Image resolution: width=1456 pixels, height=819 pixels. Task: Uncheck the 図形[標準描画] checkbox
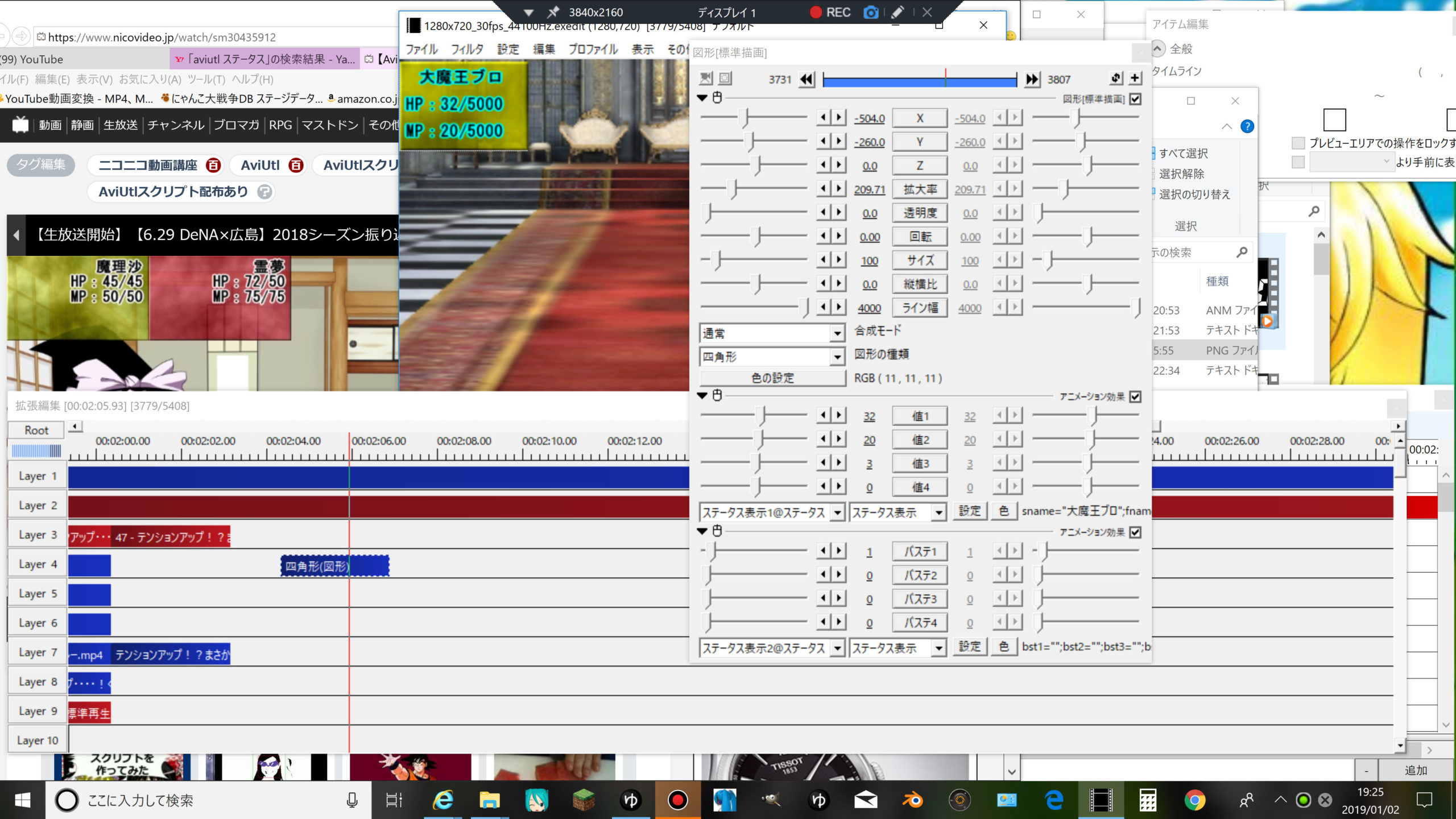pyautogui.click(x=1135, y=99)
